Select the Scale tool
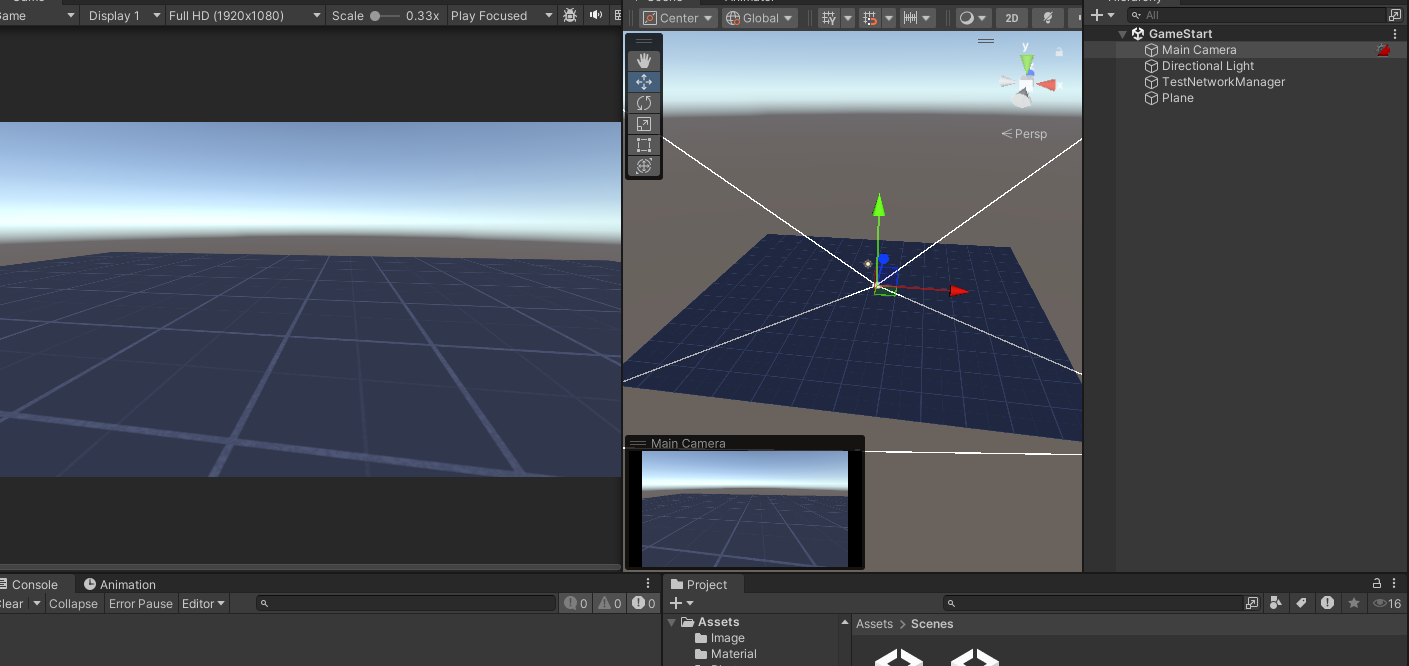The image size is (1409, 666). [644, 124]
